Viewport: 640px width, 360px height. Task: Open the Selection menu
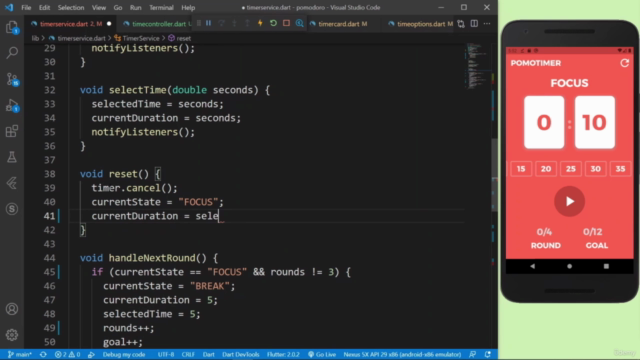point(71,7)
